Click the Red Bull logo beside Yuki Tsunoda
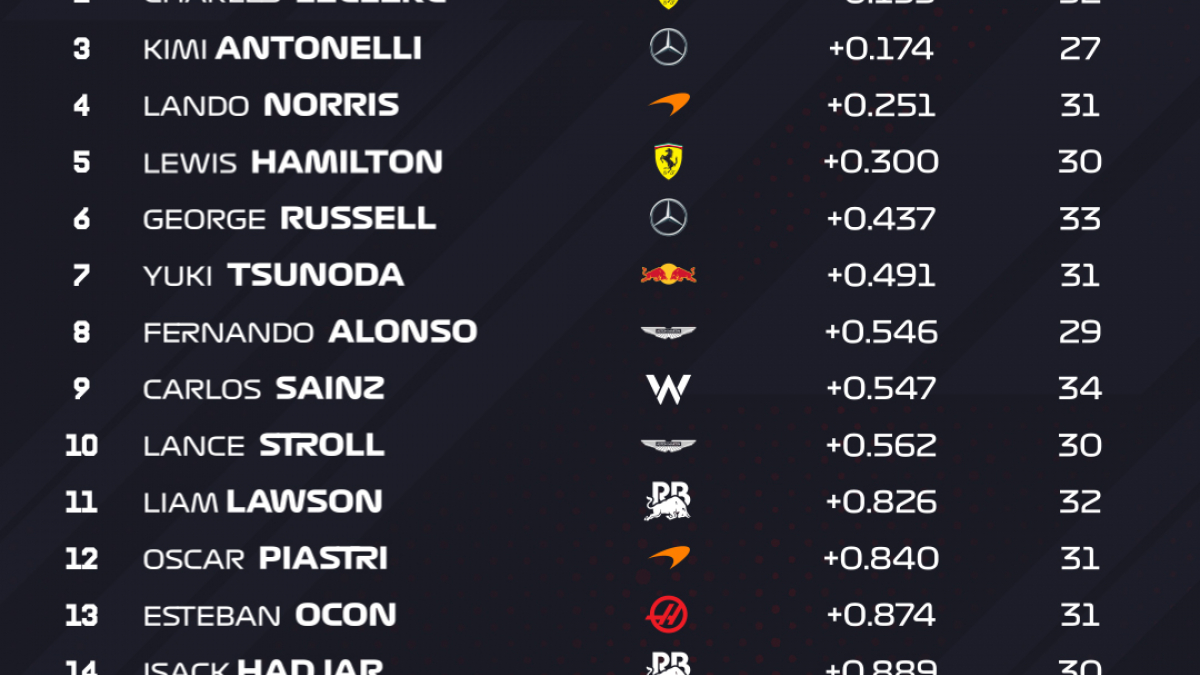The image size is (1200, 675). pyautogui.click(x=668, y=274)
